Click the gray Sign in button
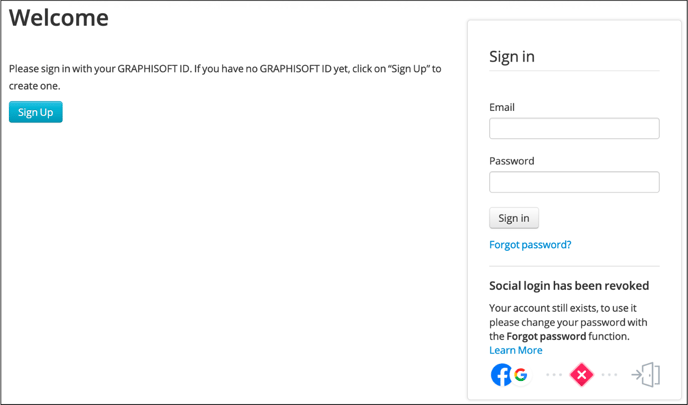The height and width of the screenshot is (405, 688). tap(514, 218)
